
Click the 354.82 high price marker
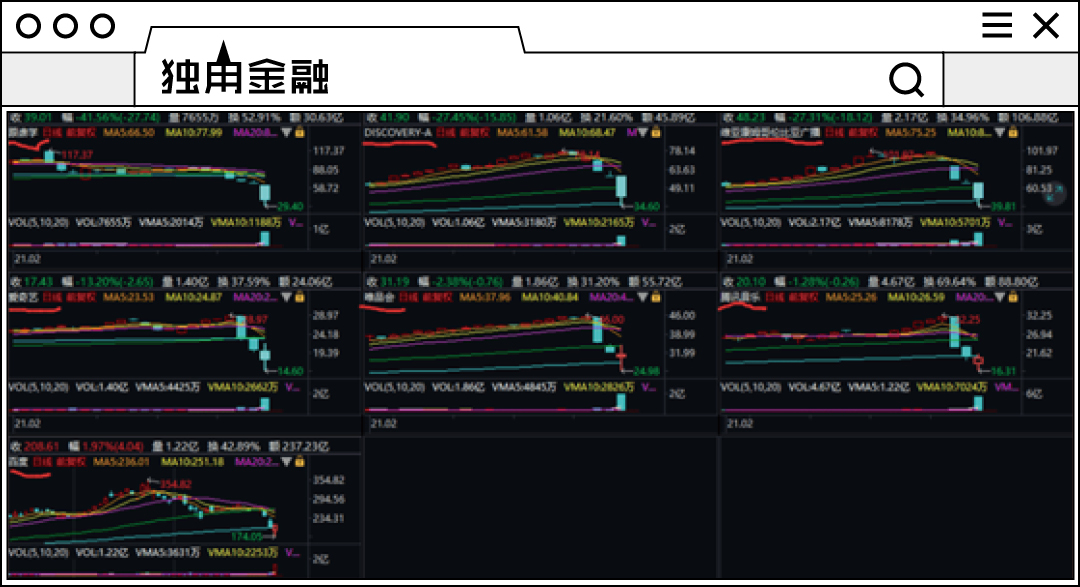click(x=176, y=484)
